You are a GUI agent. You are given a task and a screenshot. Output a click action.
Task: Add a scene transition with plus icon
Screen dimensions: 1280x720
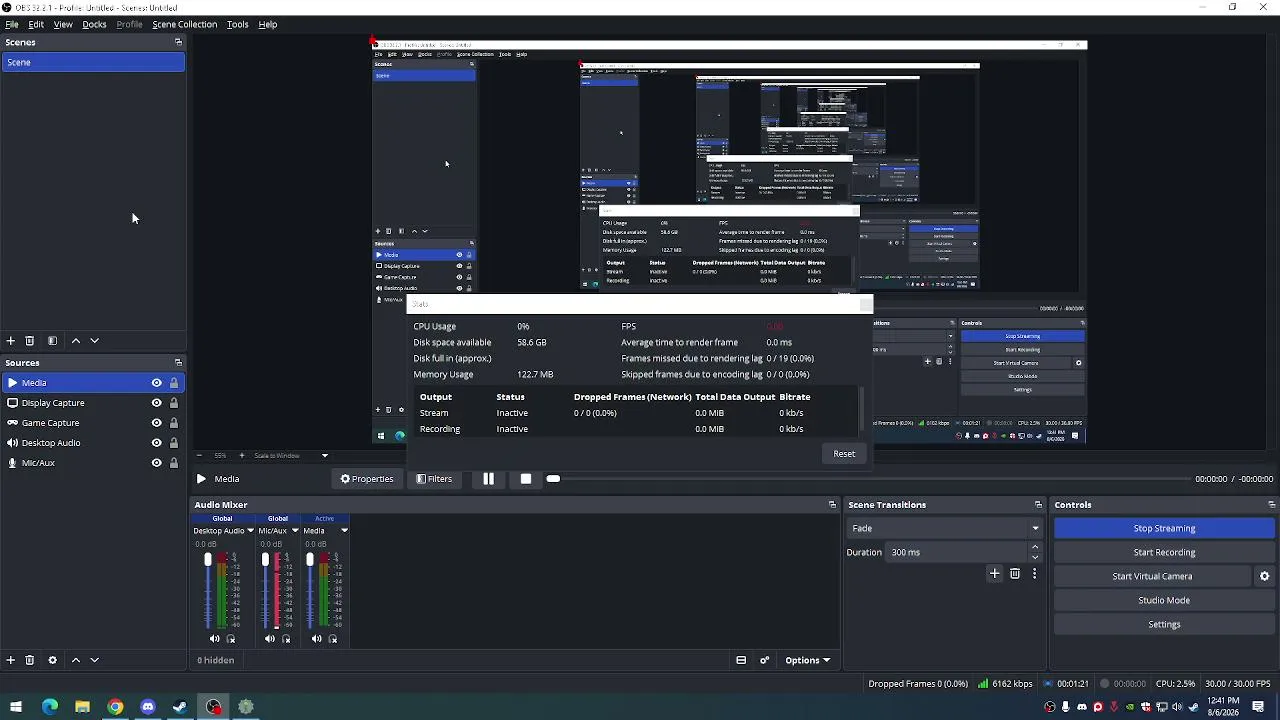[x=994, y=574]
